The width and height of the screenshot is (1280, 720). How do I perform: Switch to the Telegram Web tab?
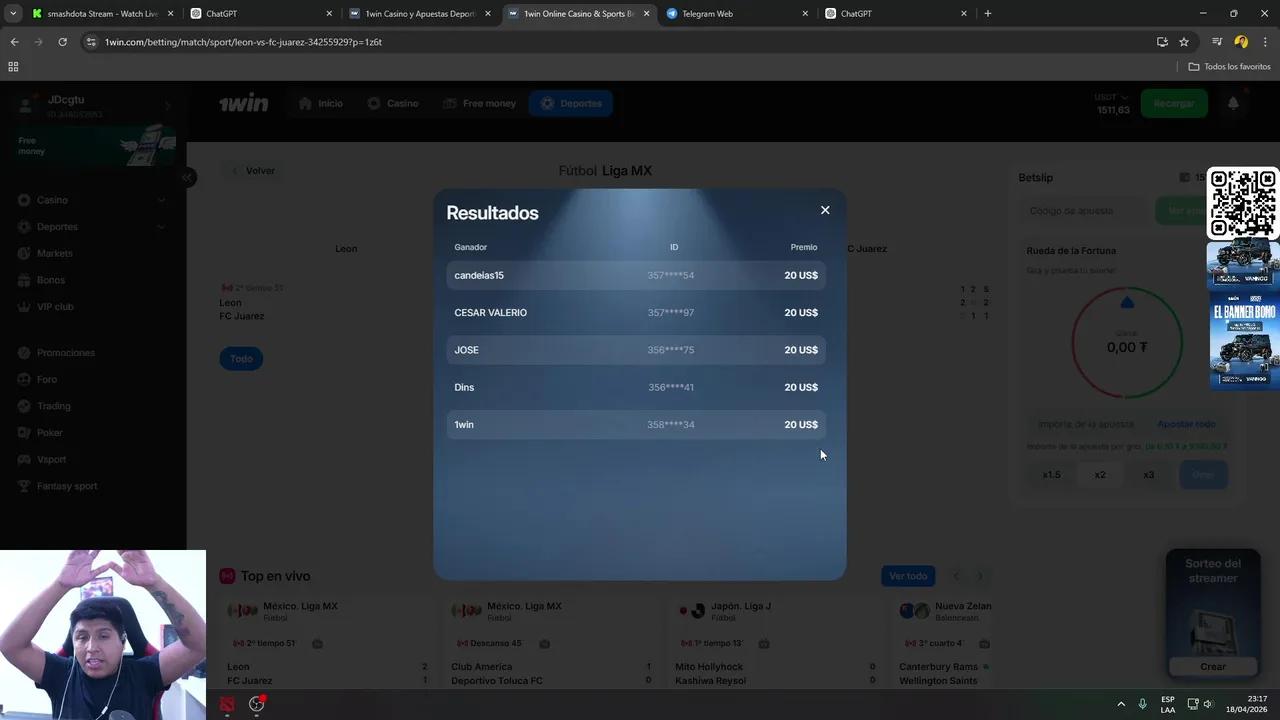[x=735, y=14]
